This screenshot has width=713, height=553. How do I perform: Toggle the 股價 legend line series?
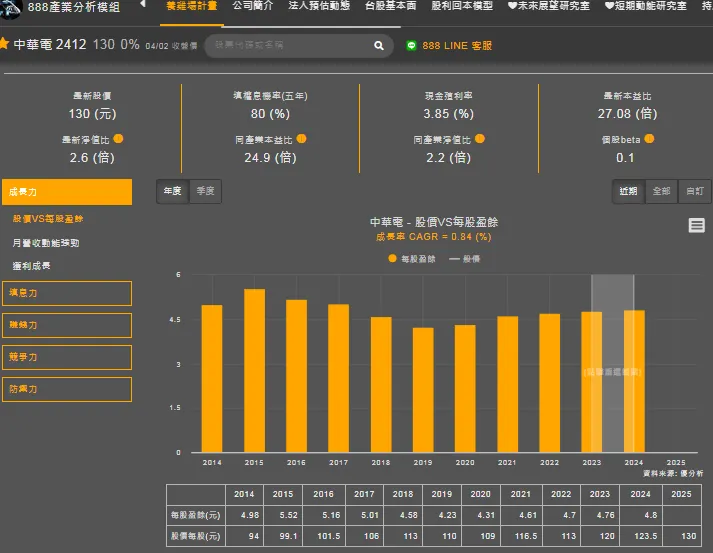point(465,259)
